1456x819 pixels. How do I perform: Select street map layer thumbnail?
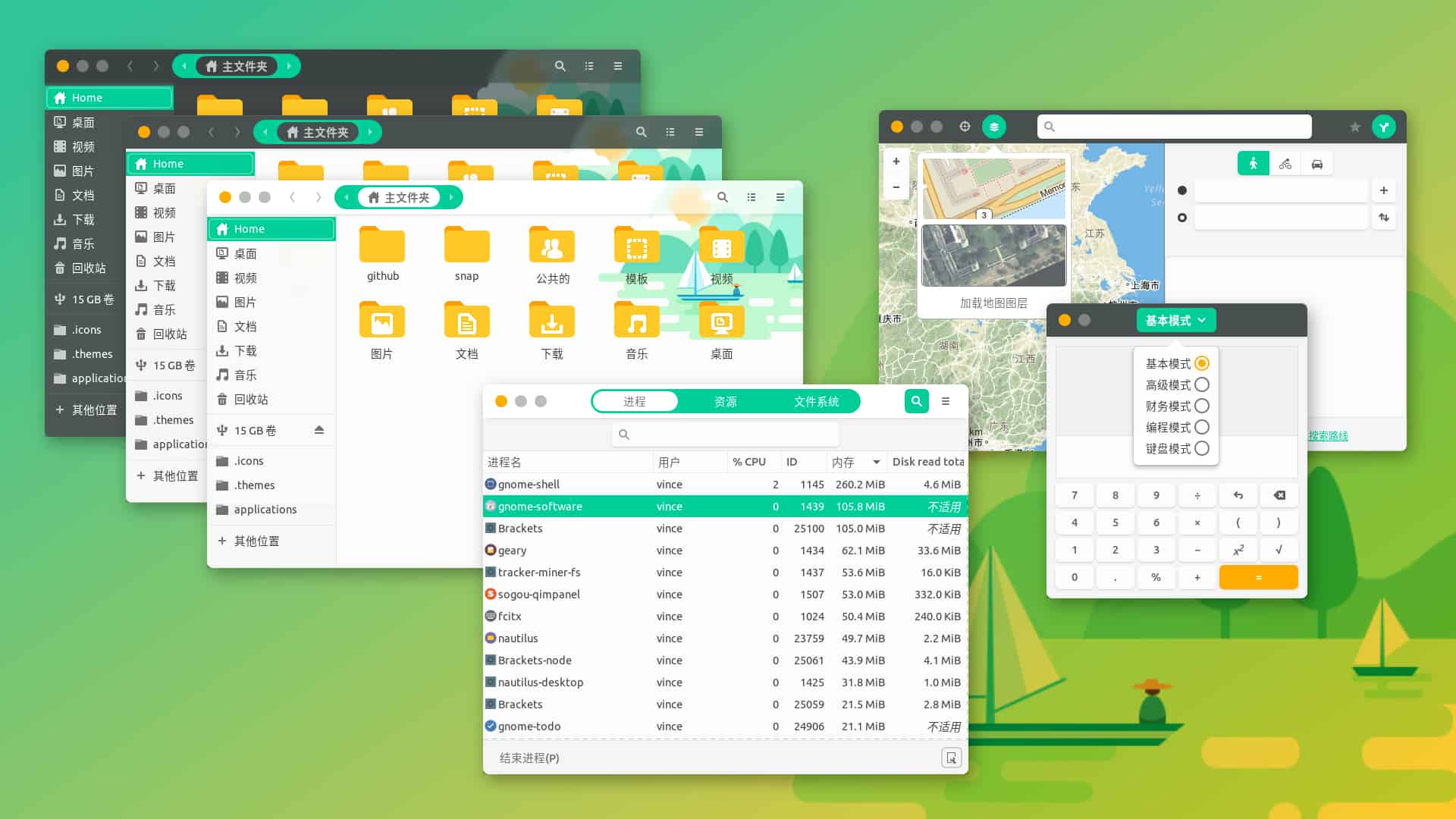pos(994,190)
